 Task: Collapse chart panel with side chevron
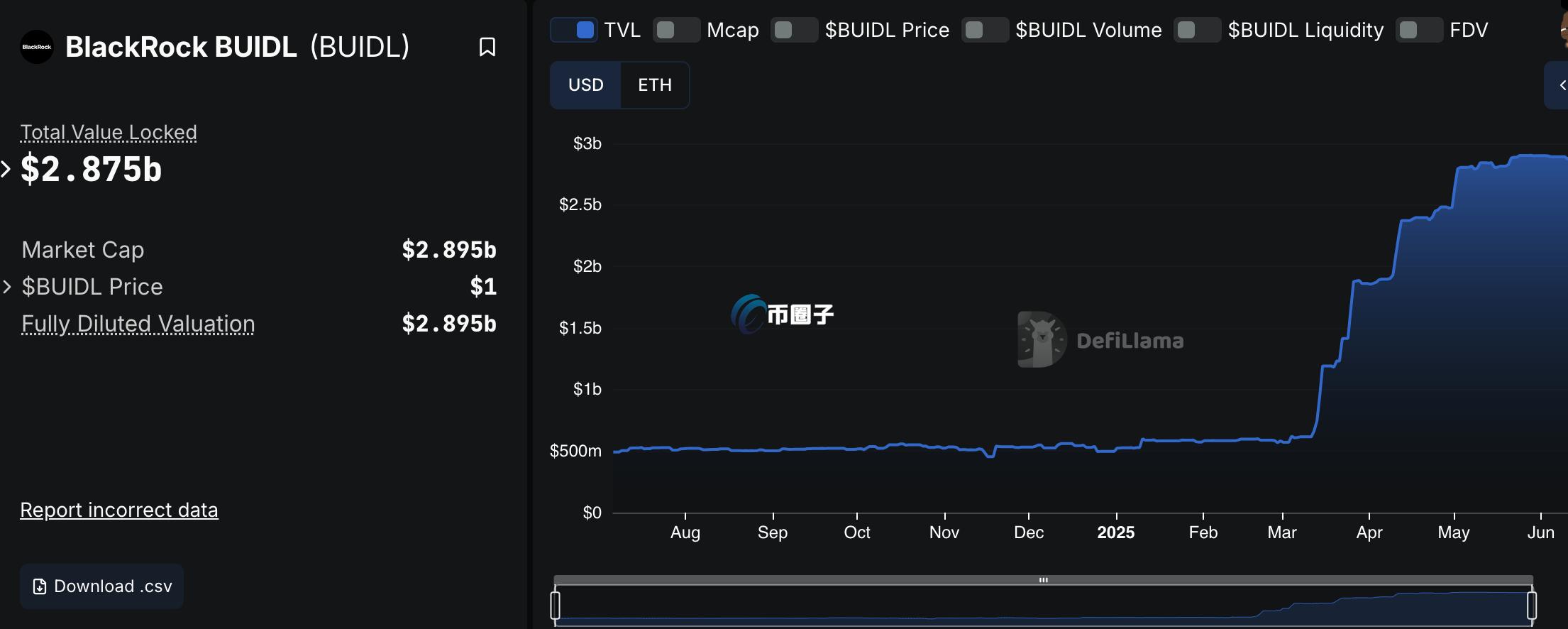click(1558, 85)
